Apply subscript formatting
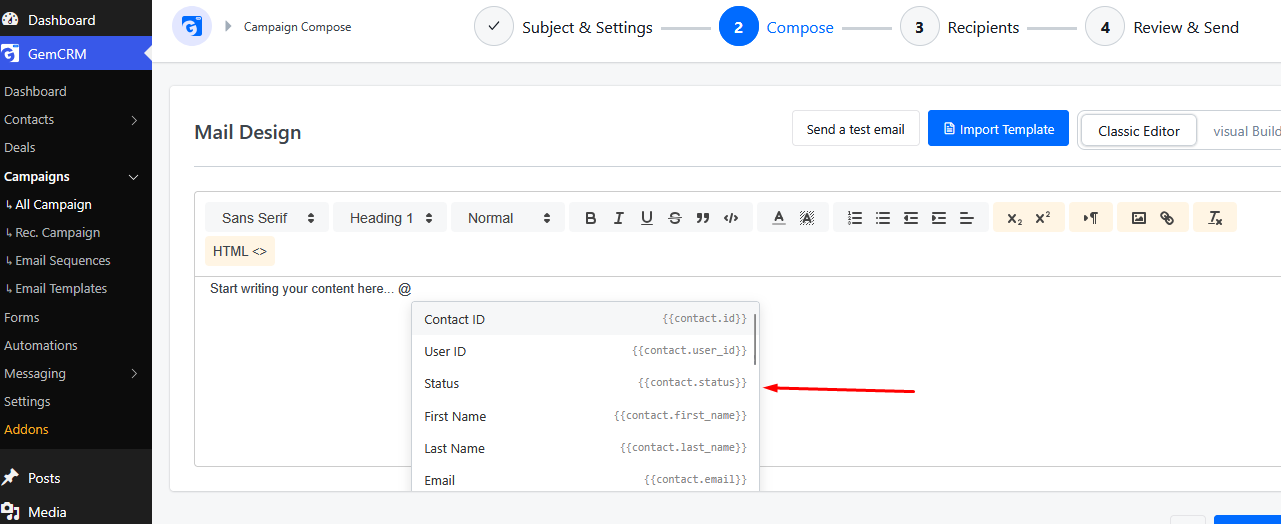This screenshot has width=1281, height=524. [x=1014, y=218]
